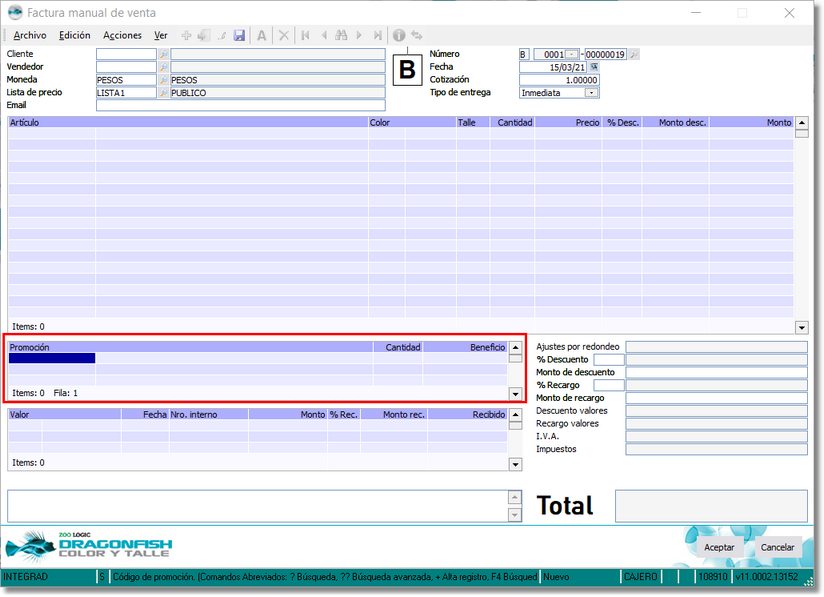Expand the Tipo de entrega dropdown
This screenshot has width=824, height=597.
click(591, 93)
